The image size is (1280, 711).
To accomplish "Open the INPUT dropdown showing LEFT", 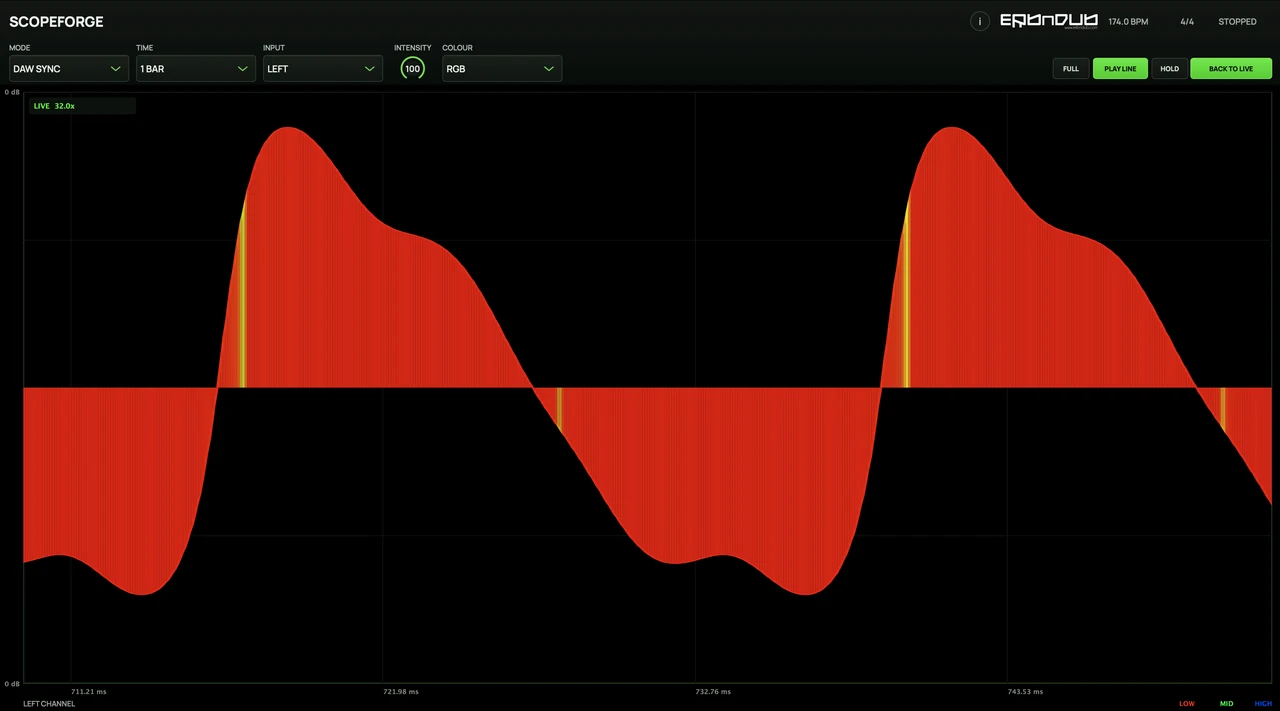I will 322,69.
